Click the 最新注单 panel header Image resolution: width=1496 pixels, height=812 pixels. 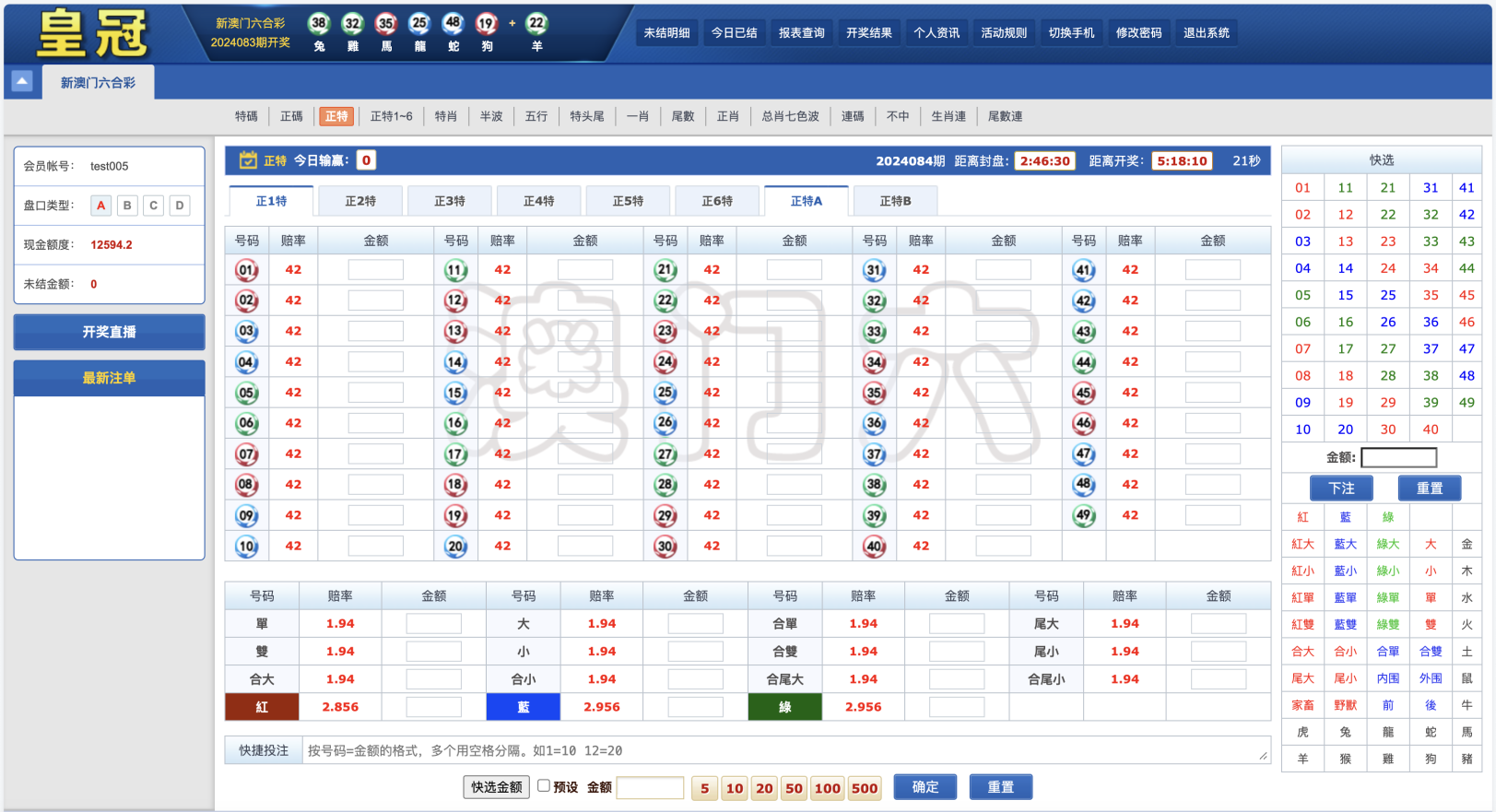click(109, 378)
